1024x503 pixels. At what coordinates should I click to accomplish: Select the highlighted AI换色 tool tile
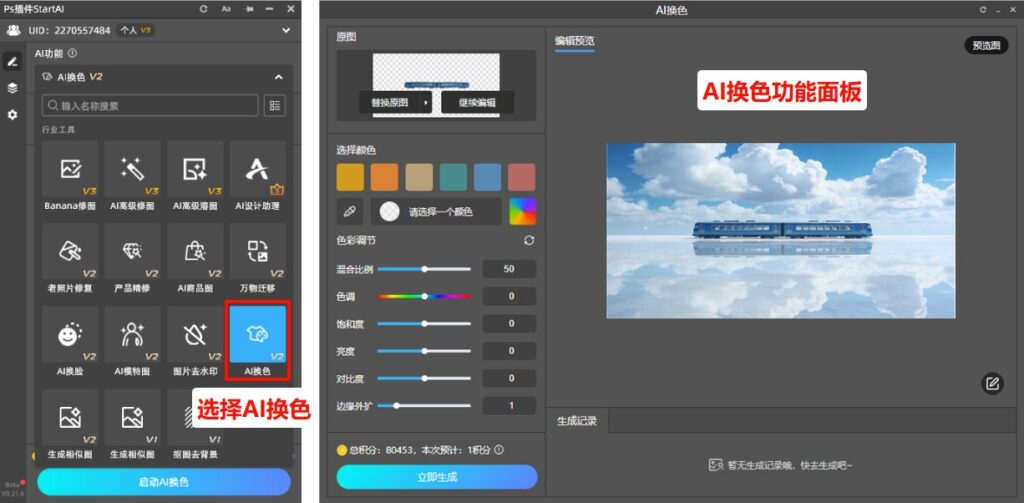click(258, 334)
